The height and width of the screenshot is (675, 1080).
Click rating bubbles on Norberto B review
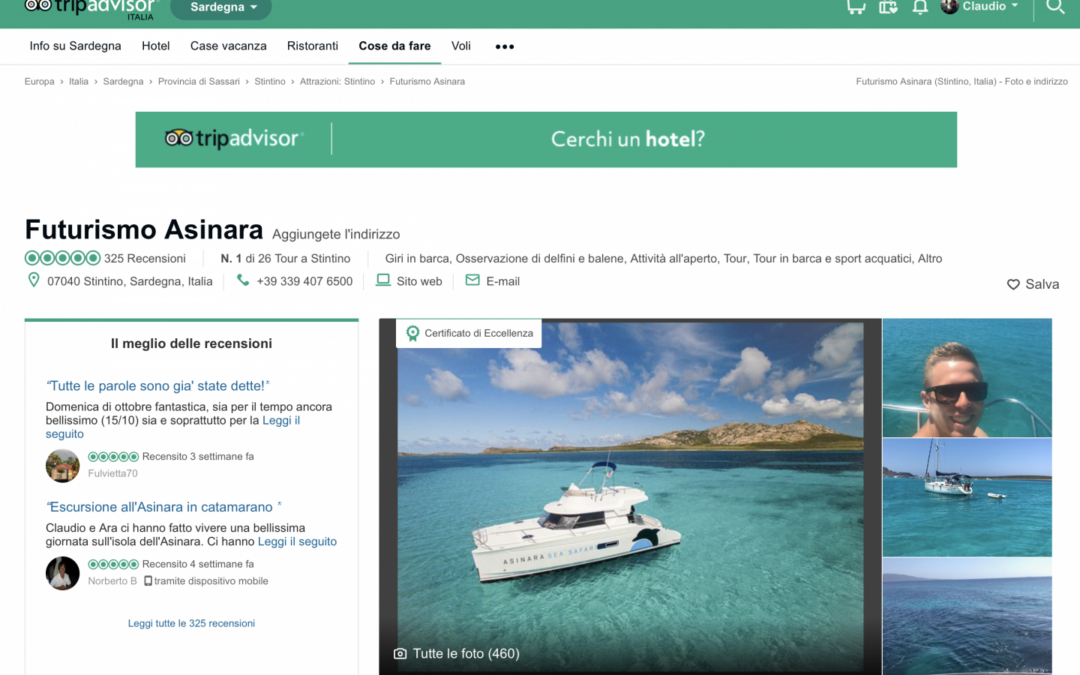[113, 564]
